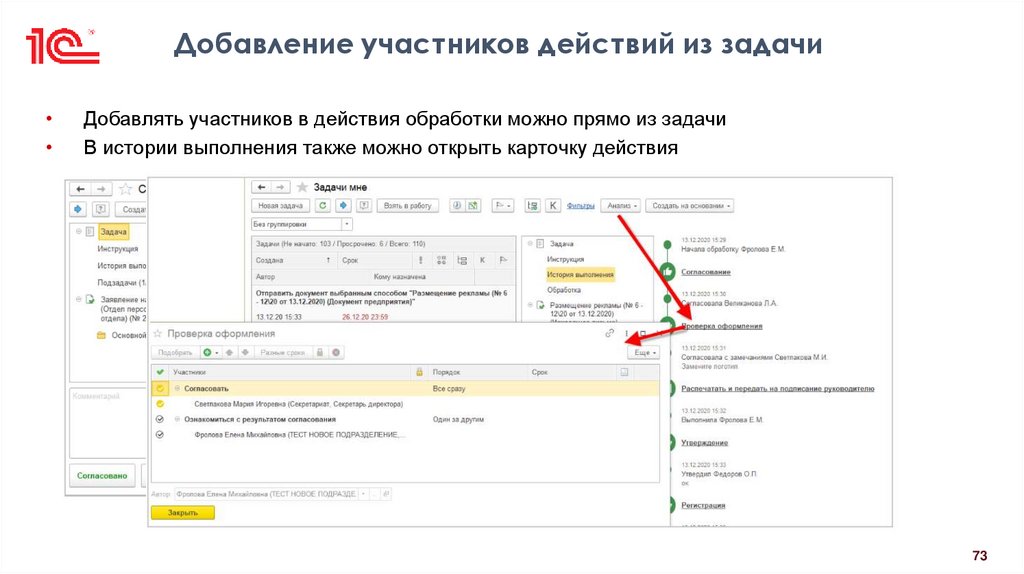
Task: Open the Анализ dropdown menu
Action: 621,206
